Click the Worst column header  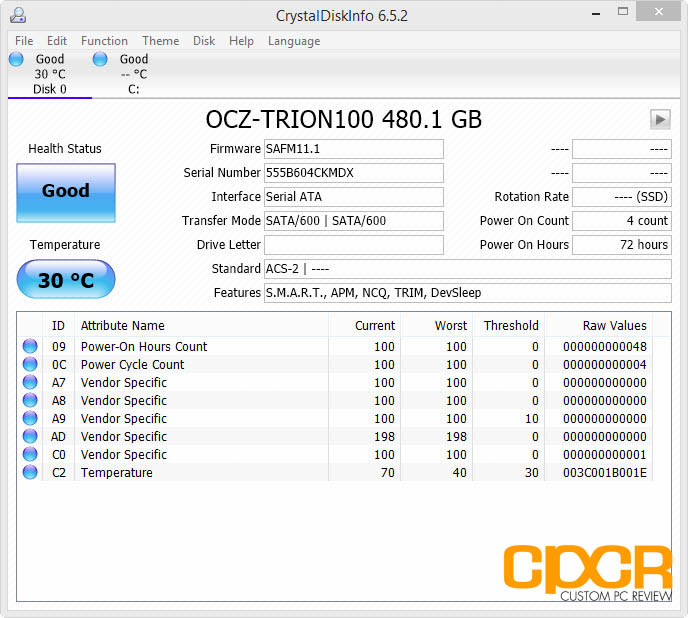pos(436,326)
